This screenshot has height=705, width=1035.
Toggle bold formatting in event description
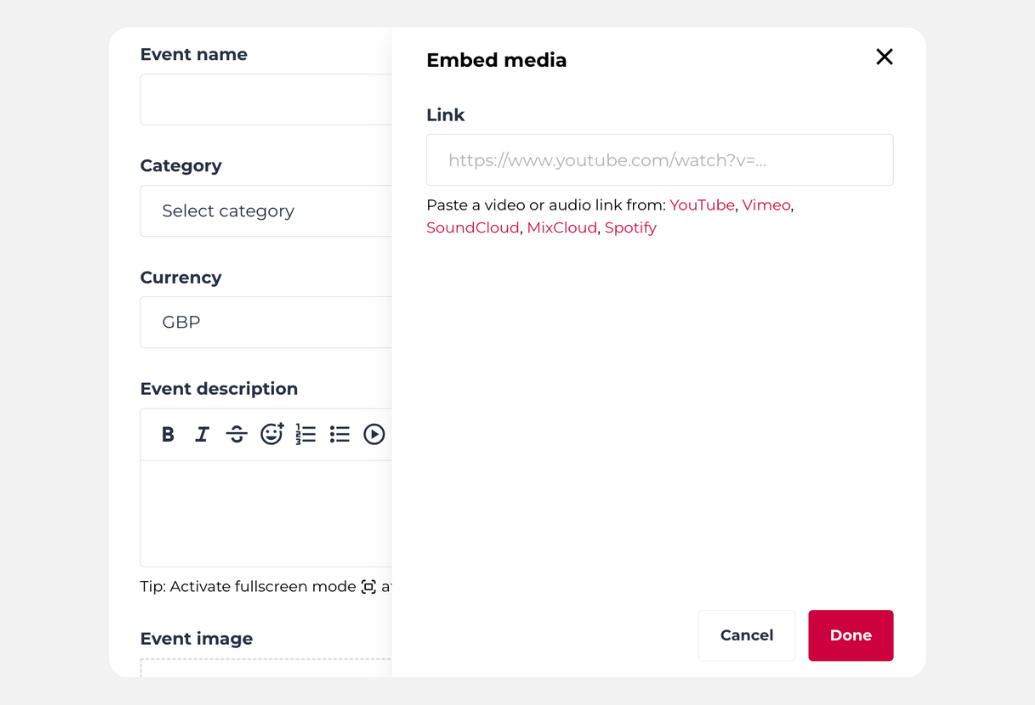(167, 433)
